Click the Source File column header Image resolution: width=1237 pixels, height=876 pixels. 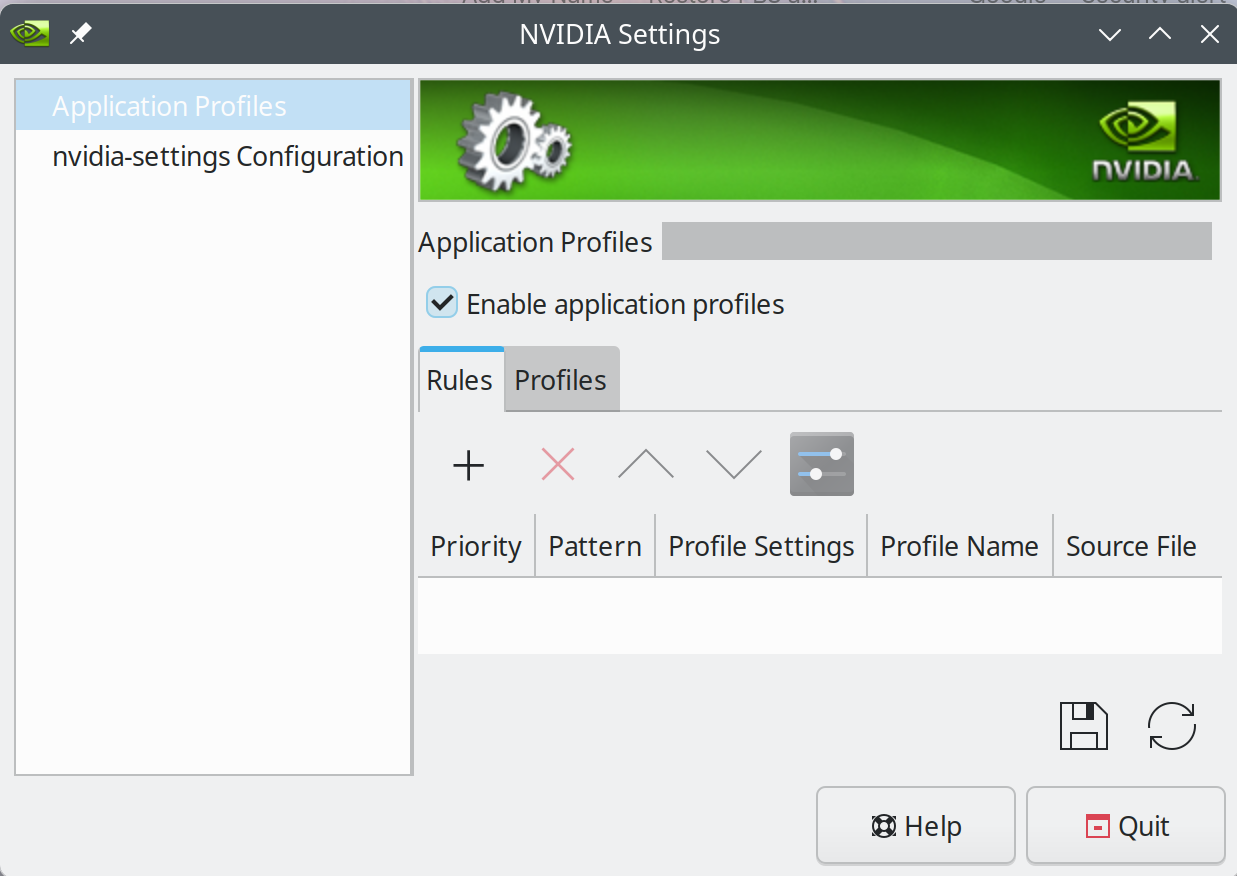[1131, 546]
